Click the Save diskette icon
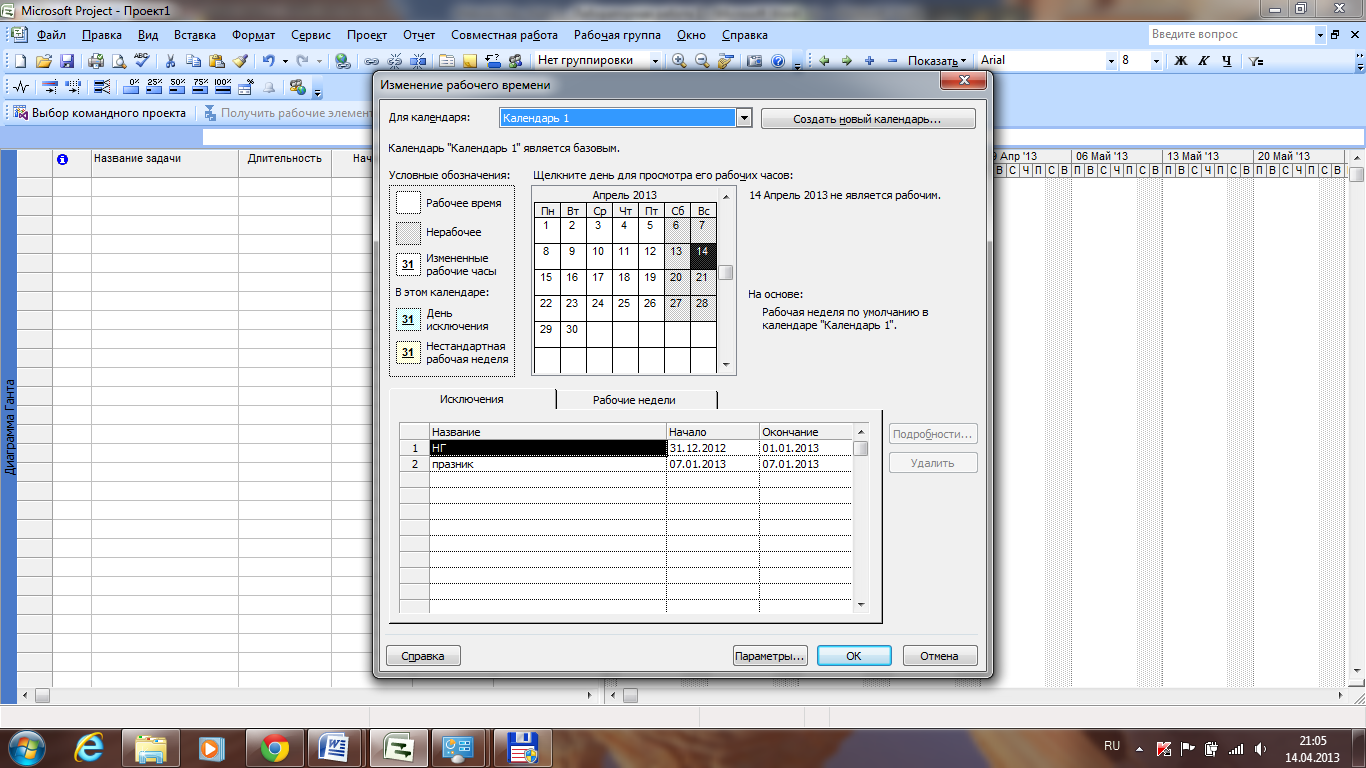Image resolution: width=1366 pixels, height=768 pixels. [x=67, y=61]
